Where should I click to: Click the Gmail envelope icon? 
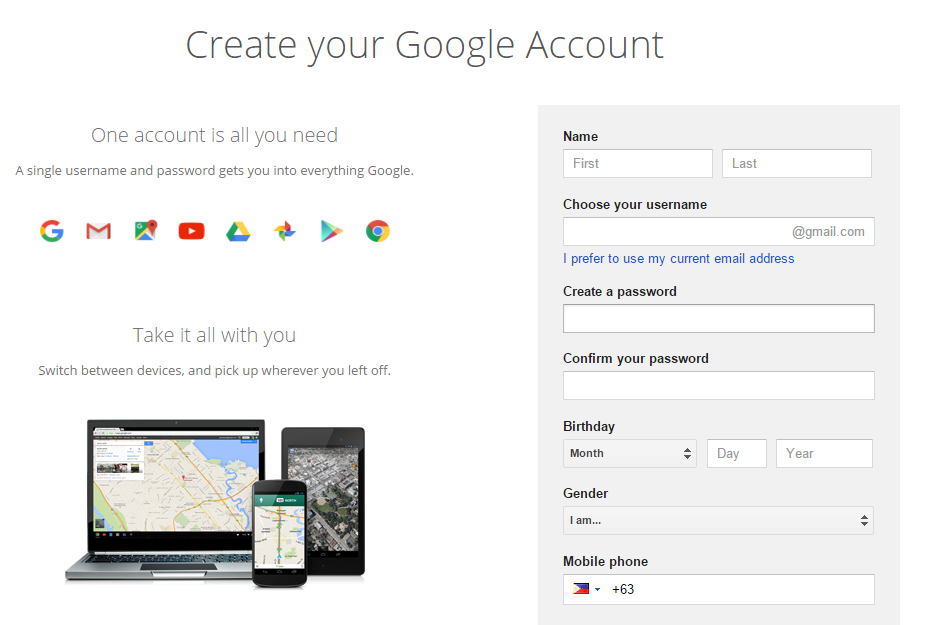[x=99, y=231]
